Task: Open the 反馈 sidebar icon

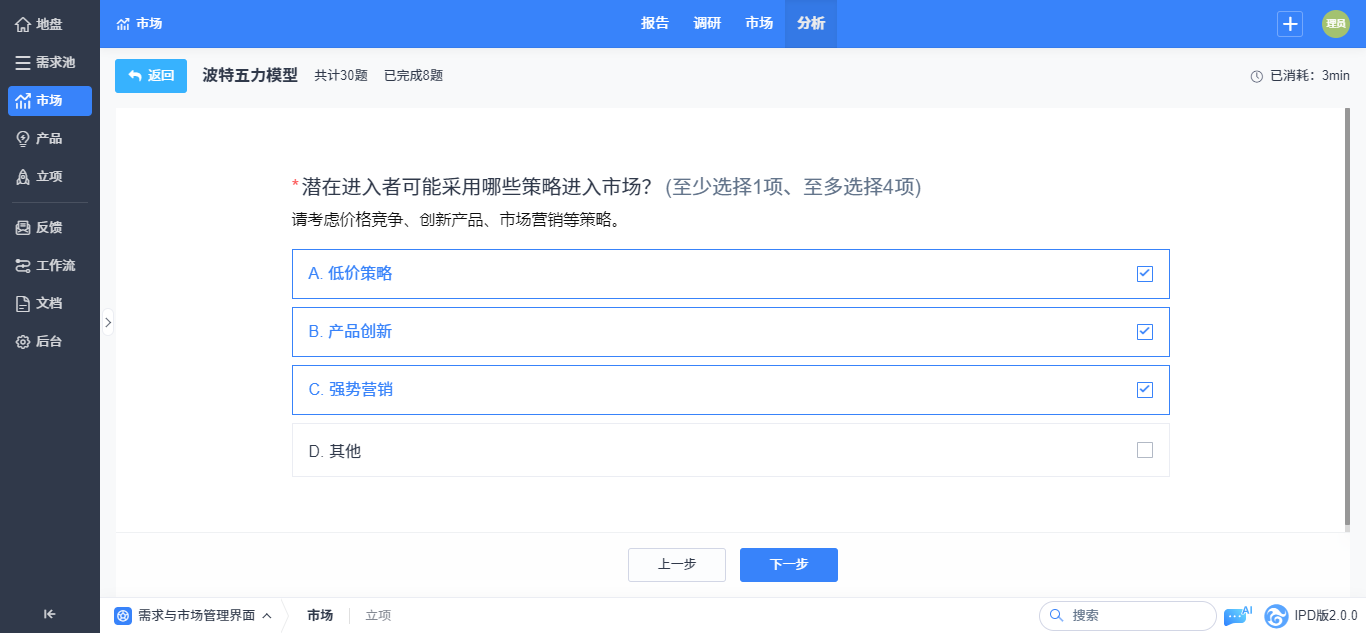Action: (x=23, y=228)
